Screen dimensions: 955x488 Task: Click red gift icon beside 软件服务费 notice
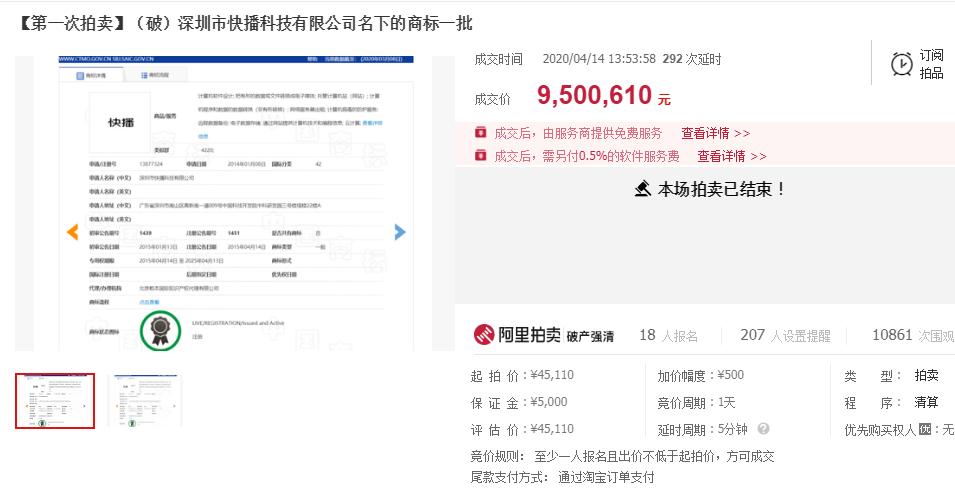[481, 155]
